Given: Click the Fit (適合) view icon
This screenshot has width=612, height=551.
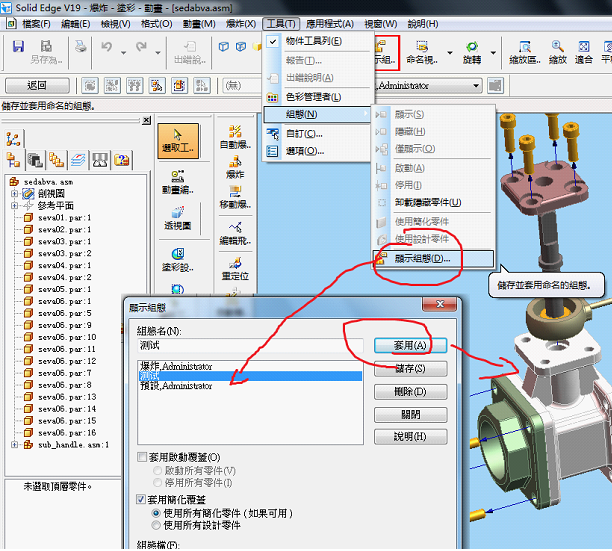Looking at the screenshot, I should (x=584, y=52).
